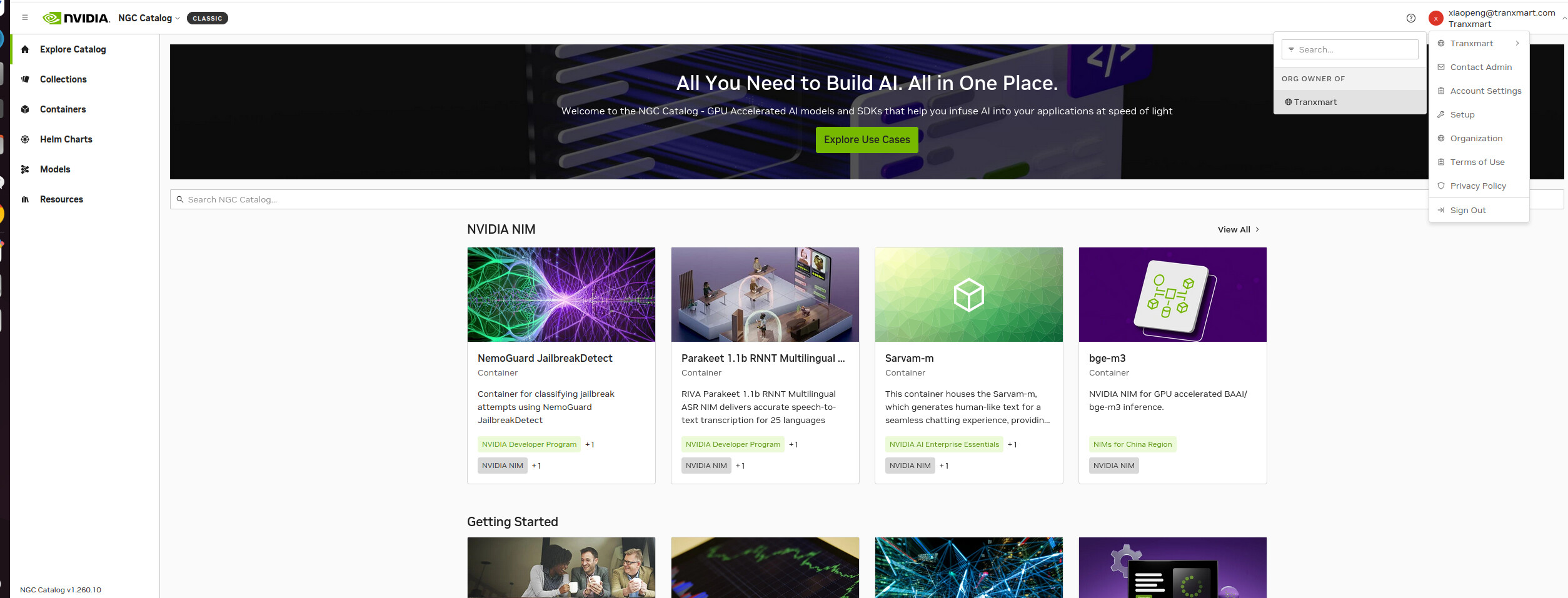Click the Setup key icon
Viewport: 1568px width, 598px height.
click(1440, 114)
